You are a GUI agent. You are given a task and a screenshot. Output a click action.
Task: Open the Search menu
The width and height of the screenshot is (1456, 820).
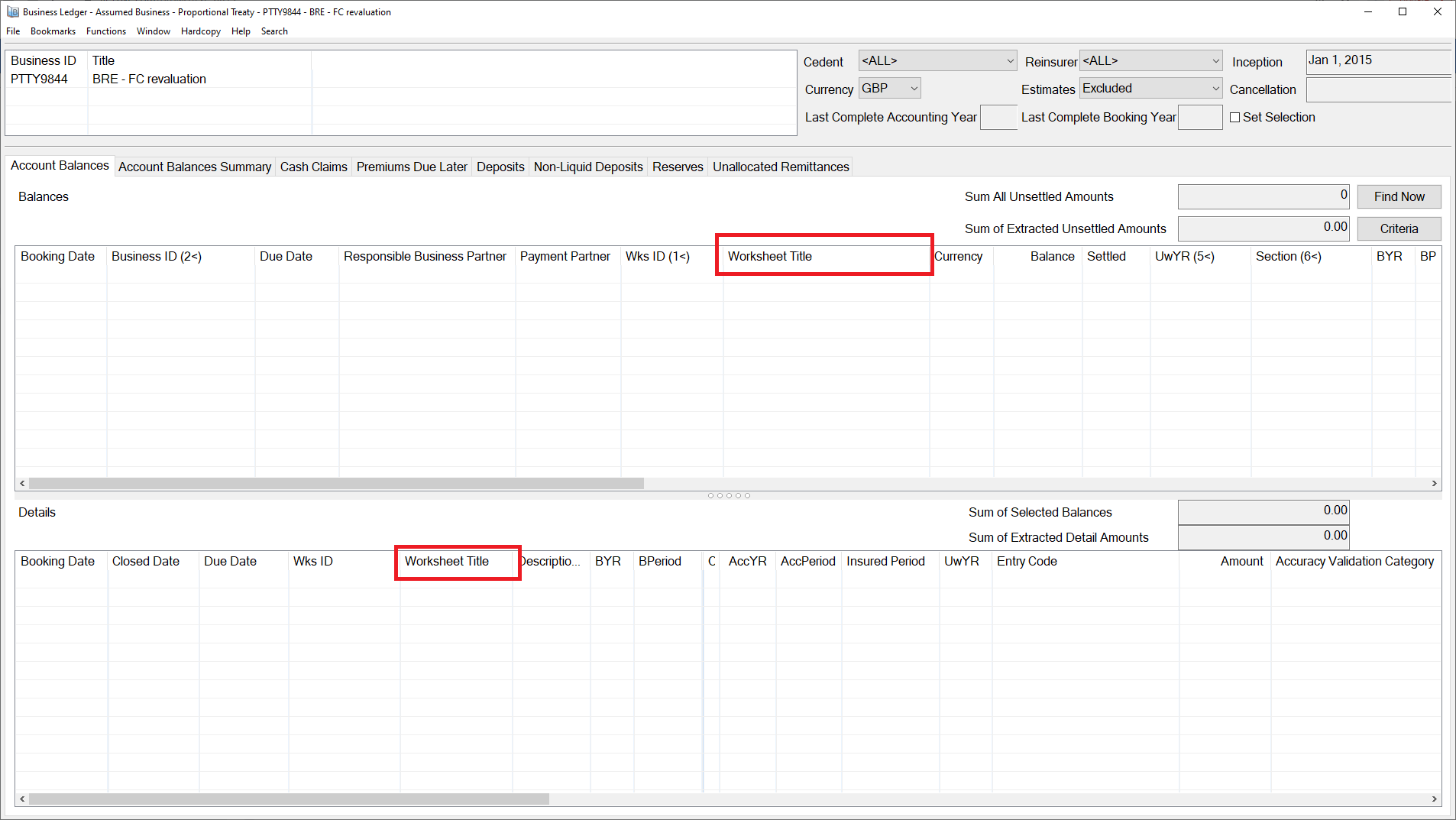tap(274, 31)
